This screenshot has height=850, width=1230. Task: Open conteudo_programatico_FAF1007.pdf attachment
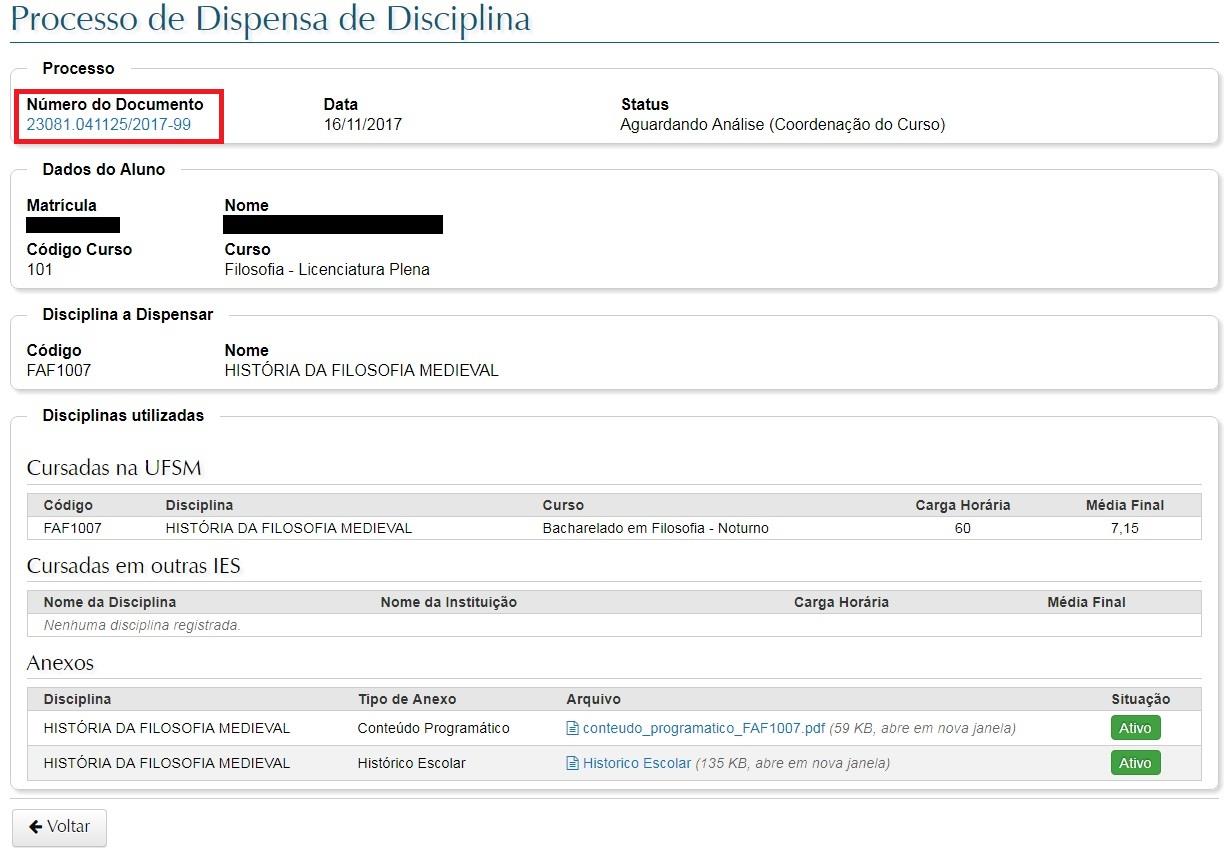coord(703,729)
